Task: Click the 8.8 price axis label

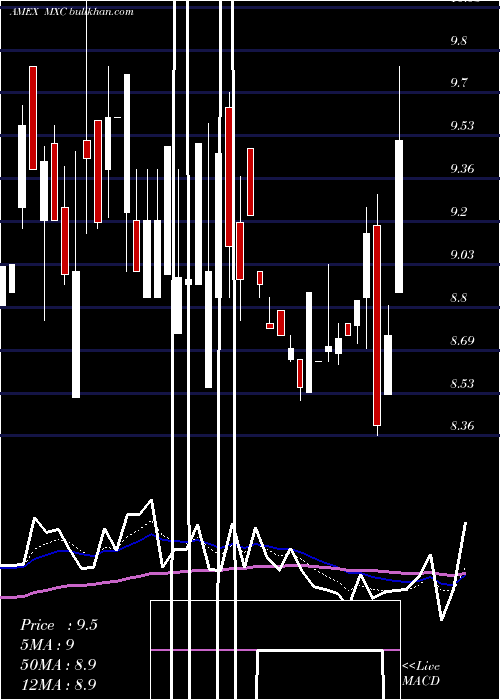Action: coord(459,297)
